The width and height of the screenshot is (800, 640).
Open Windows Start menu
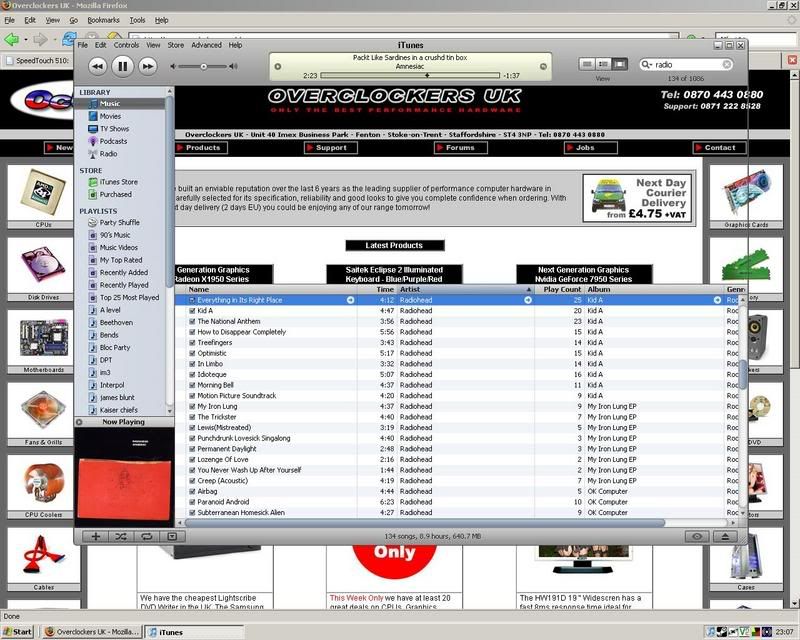18,632
